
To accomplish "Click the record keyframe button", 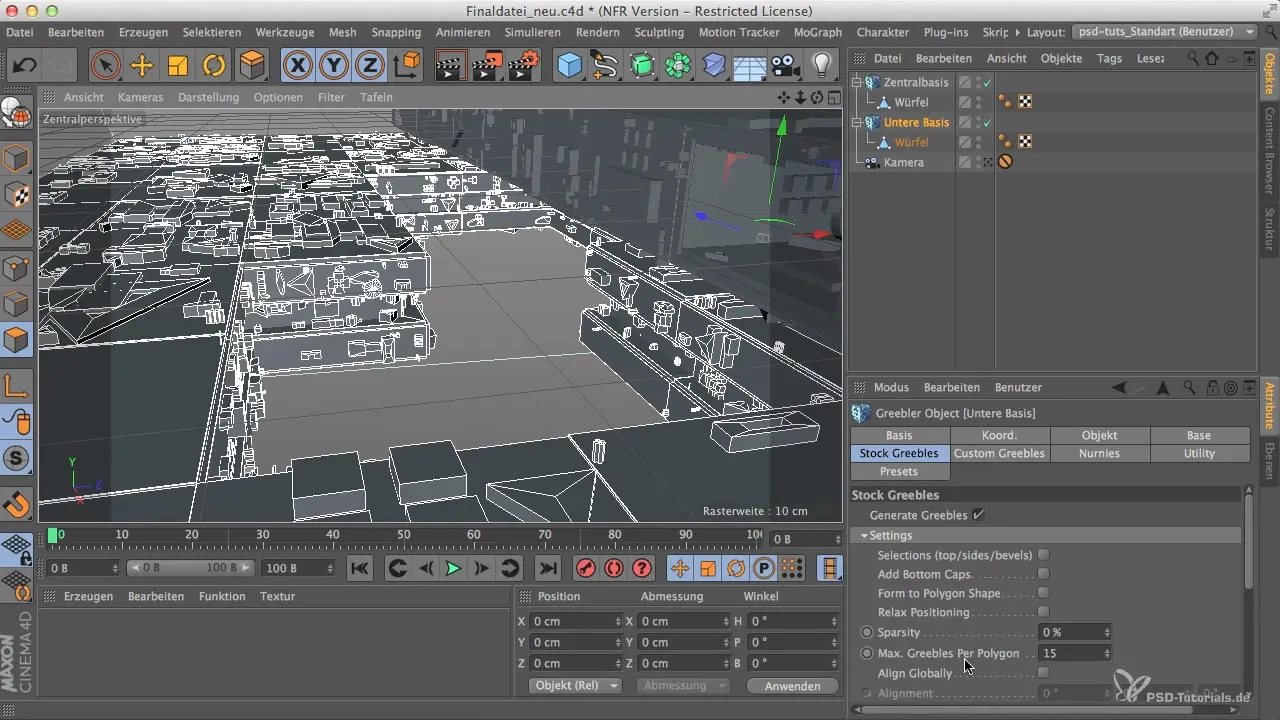I will coord(585,568).
